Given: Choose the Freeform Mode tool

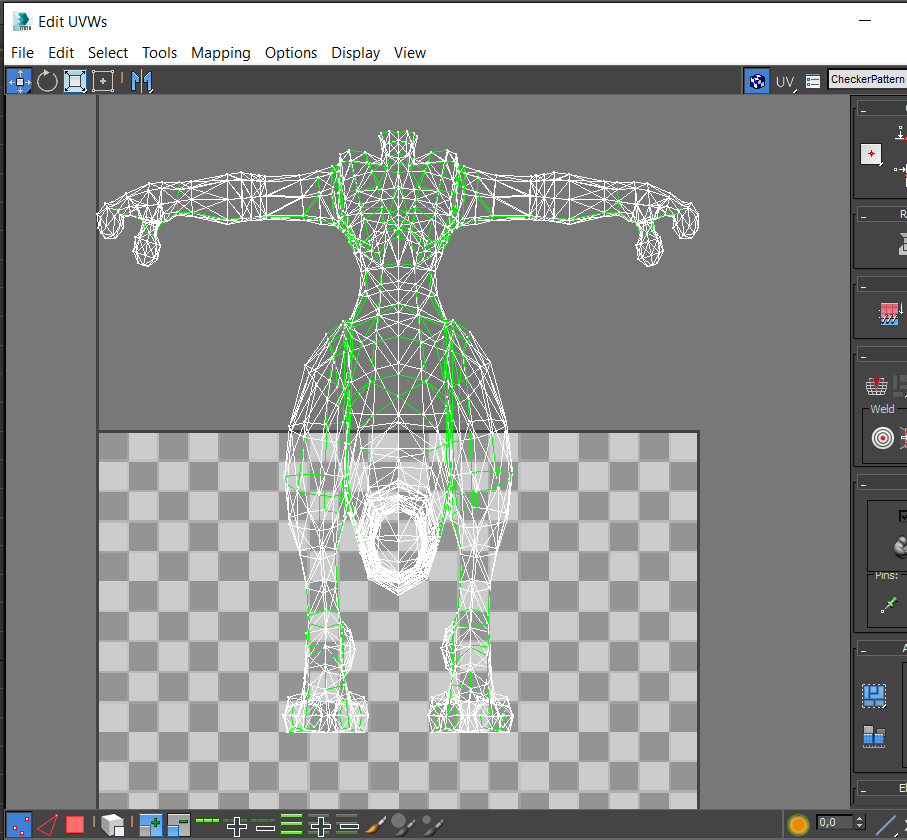Looking at the screenshot, I should click(x=103, y=82).
